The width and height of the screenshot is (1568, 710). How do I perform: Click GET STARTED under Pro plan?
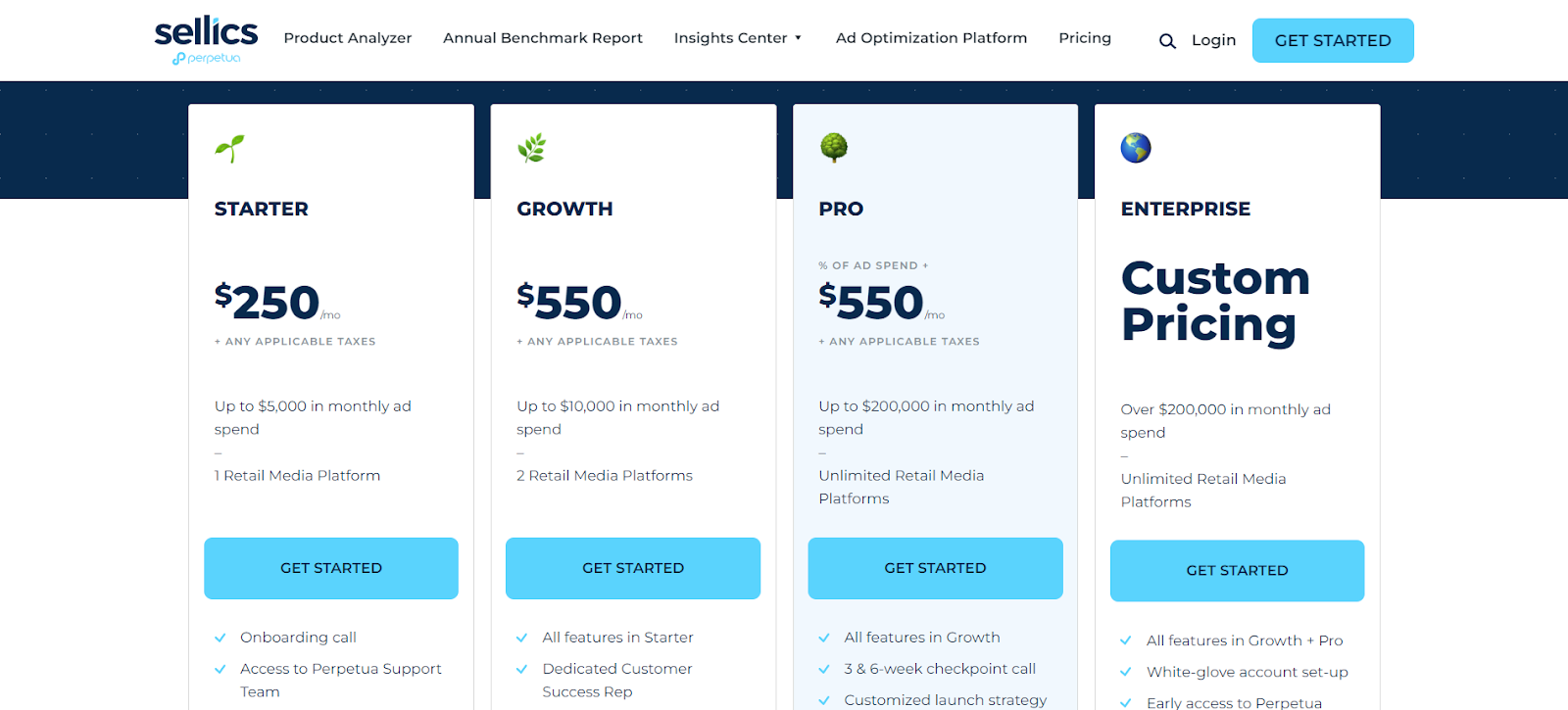click(x=935, y=568)
